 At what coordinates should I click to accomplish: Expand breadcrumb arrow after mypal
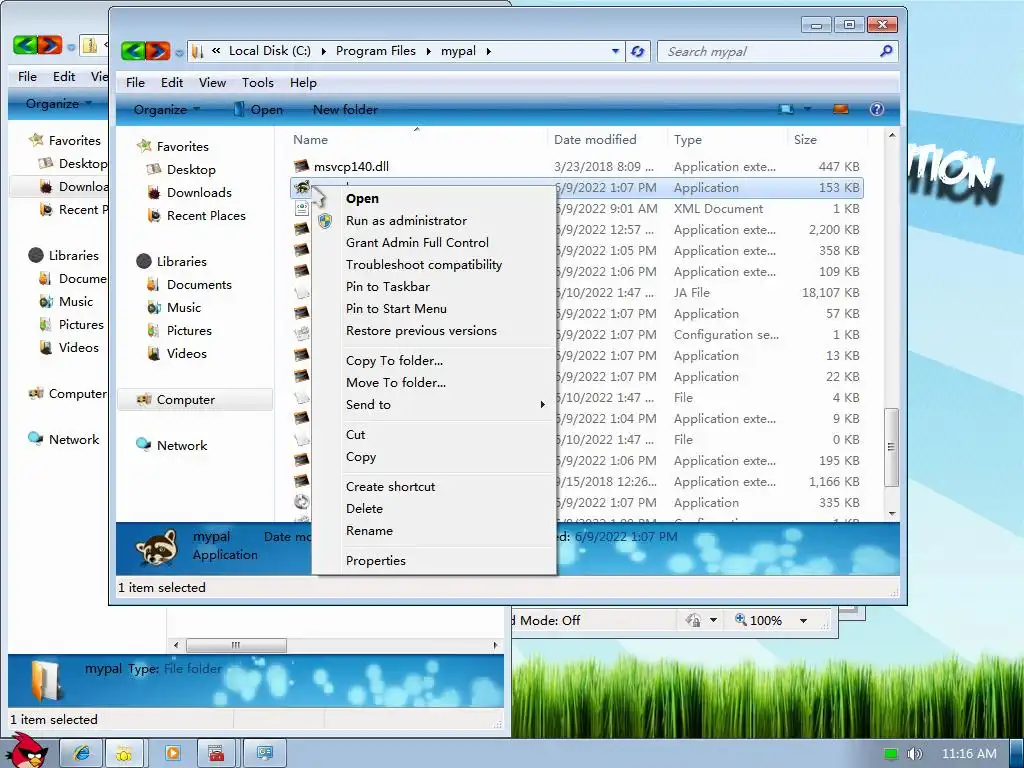coord(488,51)
